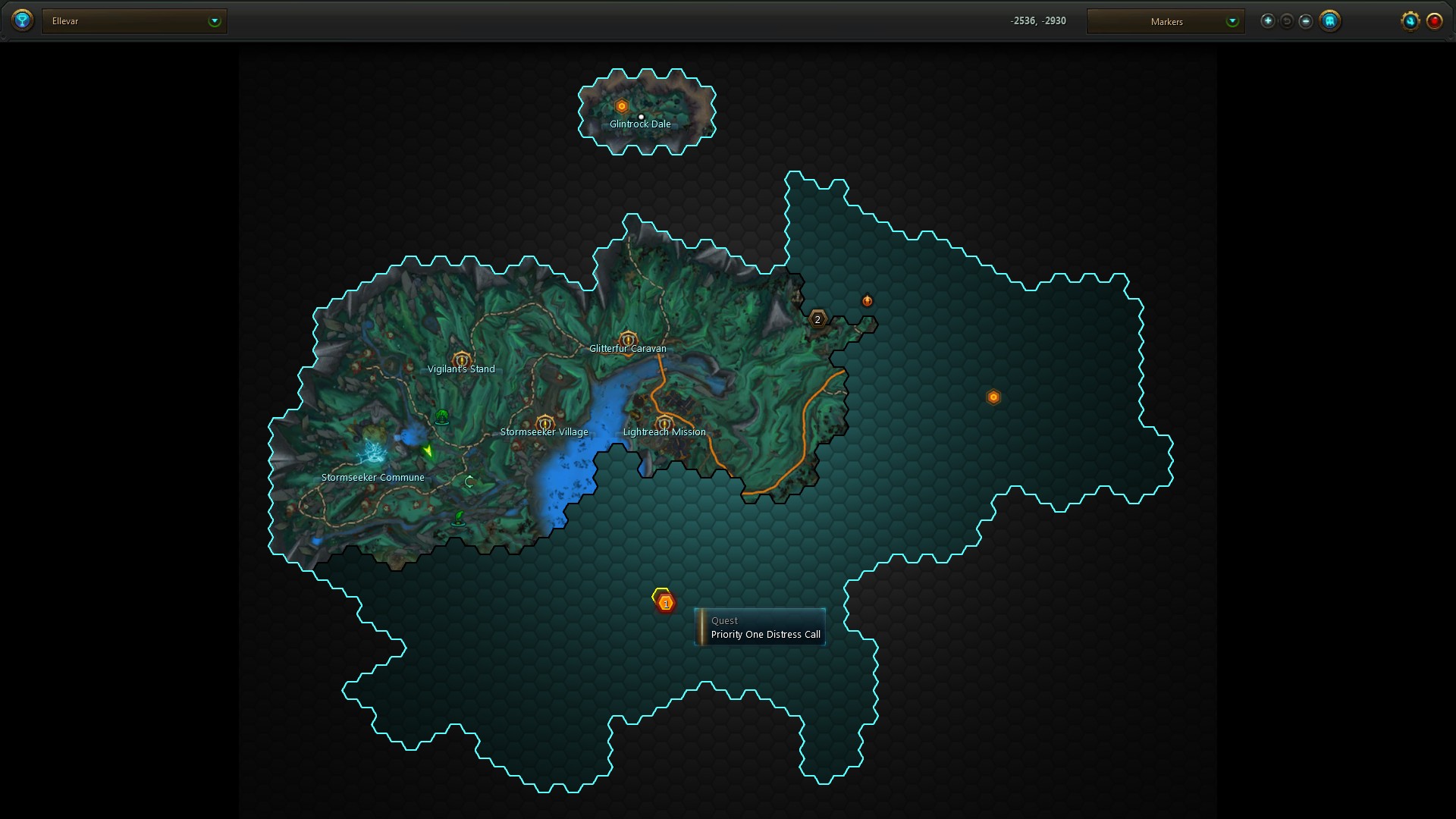
Task: Toggle the ghost mode map button
Action: 1330,21
